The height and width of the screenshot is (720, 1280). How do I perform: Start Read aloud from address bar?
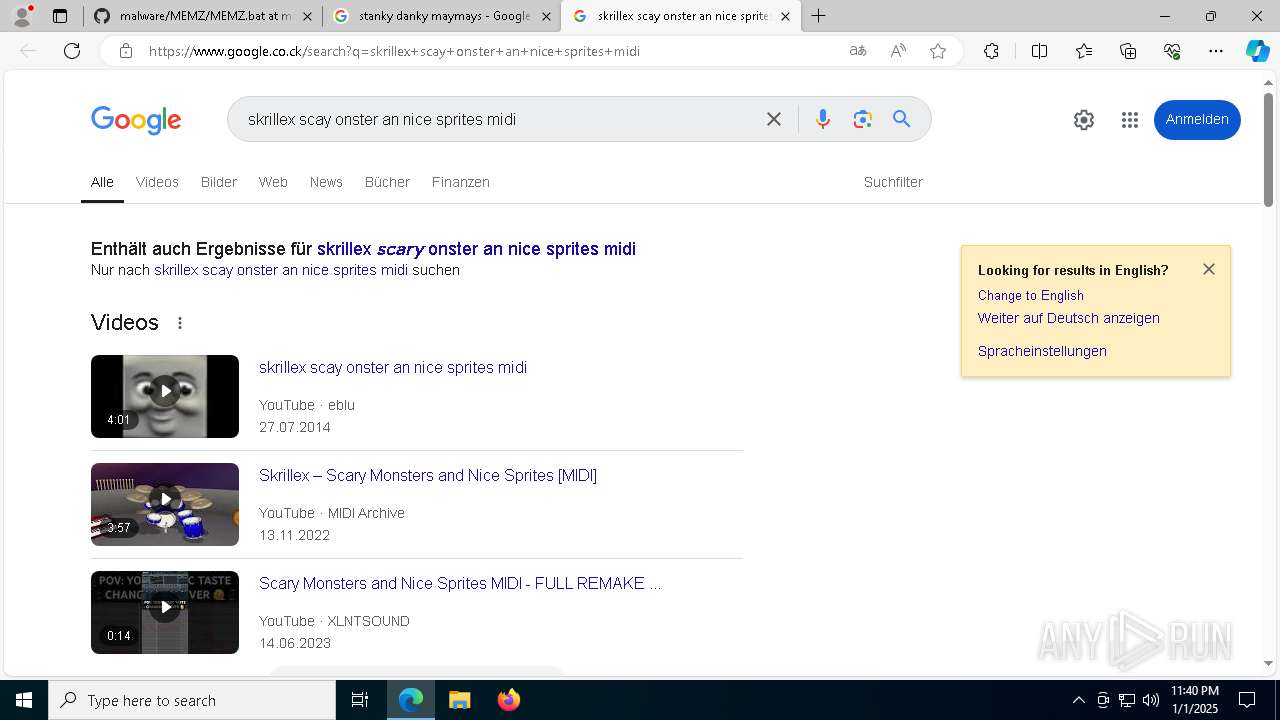[898, 51]
